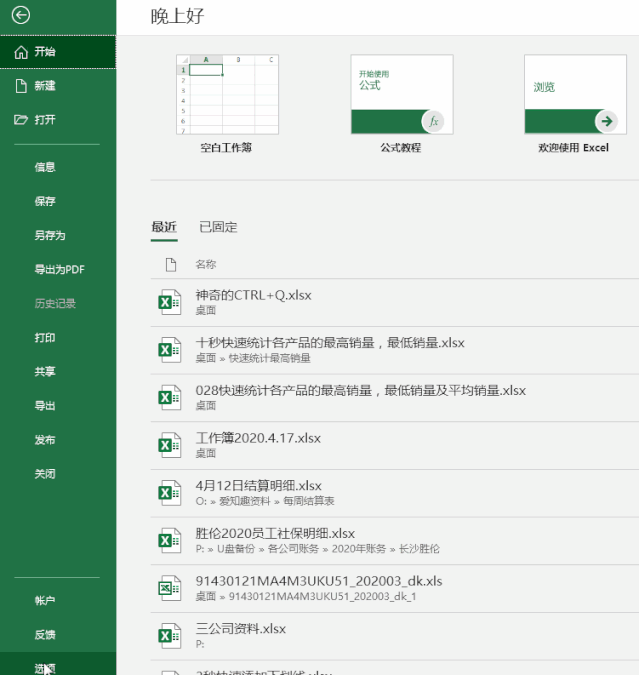Click the Excel icon for 028快速统计各产品
Screen dimensions: 639x675
point(169,398)
